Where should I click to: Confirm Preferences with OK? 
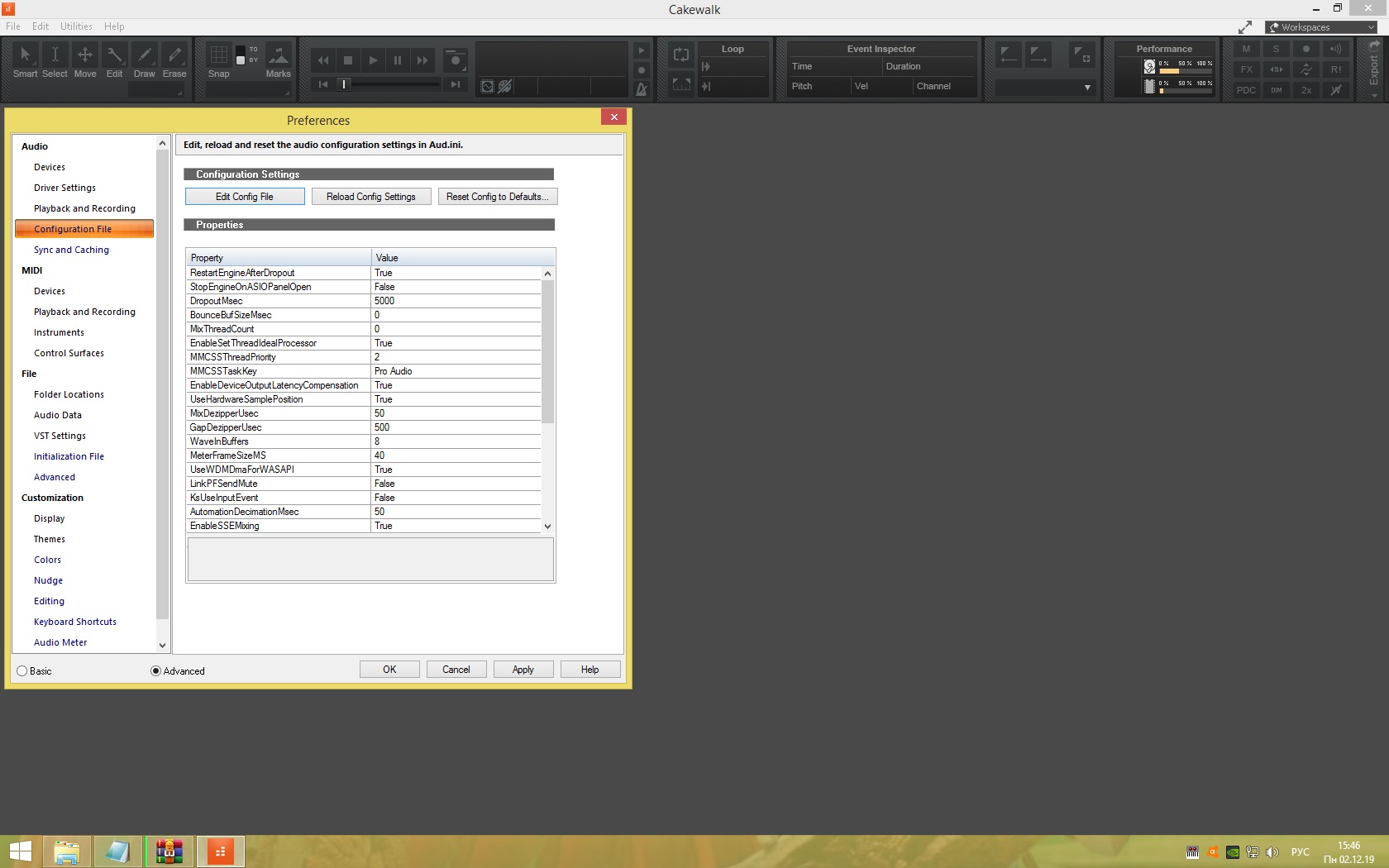[x=389, y=670]
